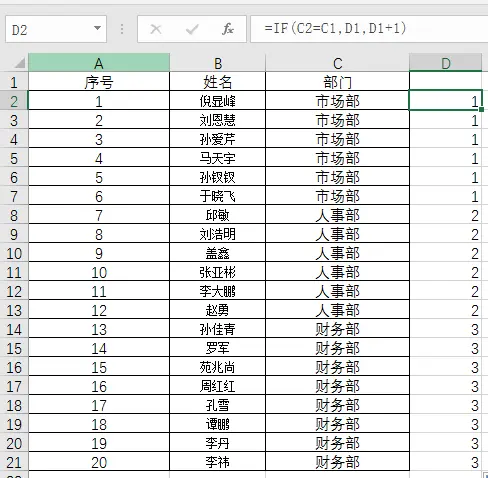
Task: Click the cancel (X) icon in formula bar
Action: tap(156, 29)
